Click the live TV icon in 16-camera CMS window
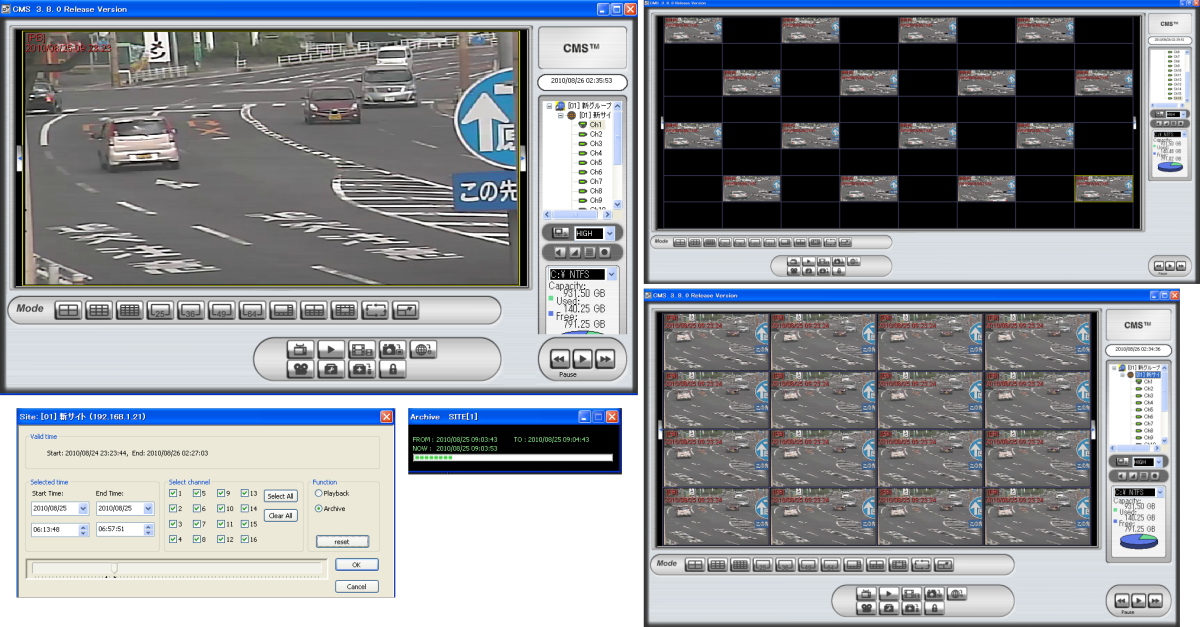 point(865,594)
